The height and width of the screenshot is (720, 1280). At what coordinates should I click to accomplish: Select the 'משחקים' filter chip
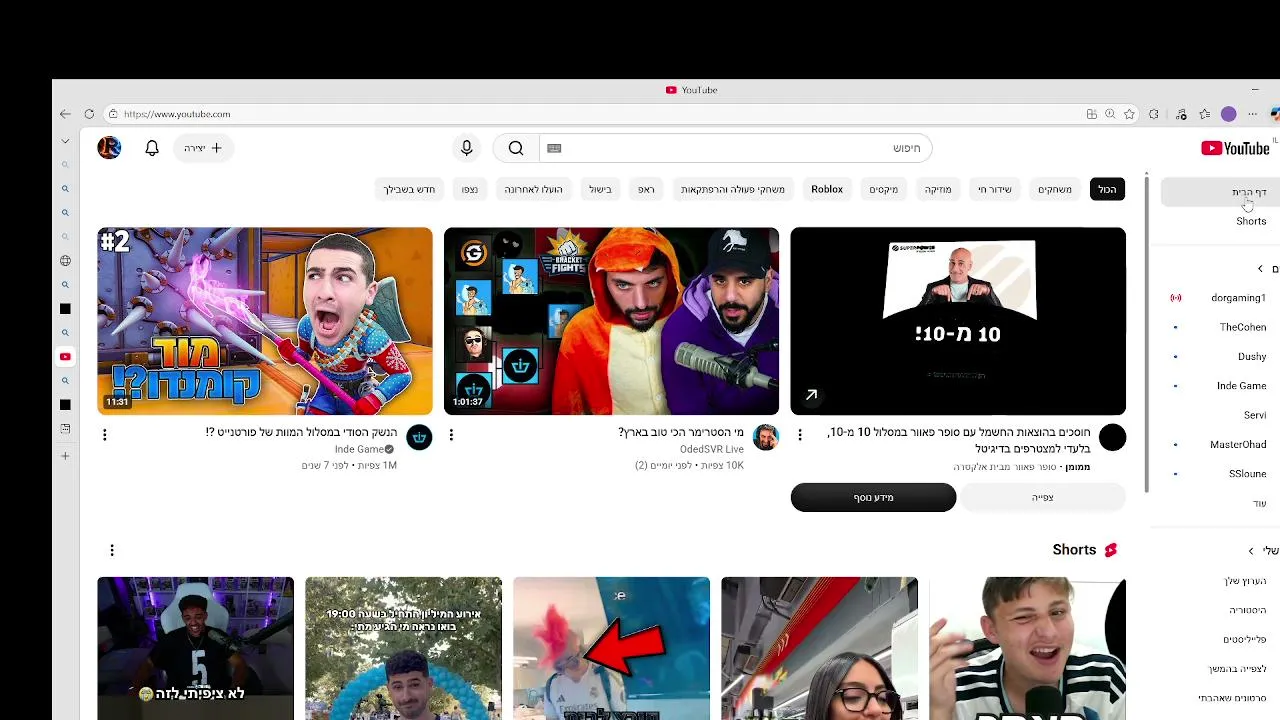point(1054,189)
